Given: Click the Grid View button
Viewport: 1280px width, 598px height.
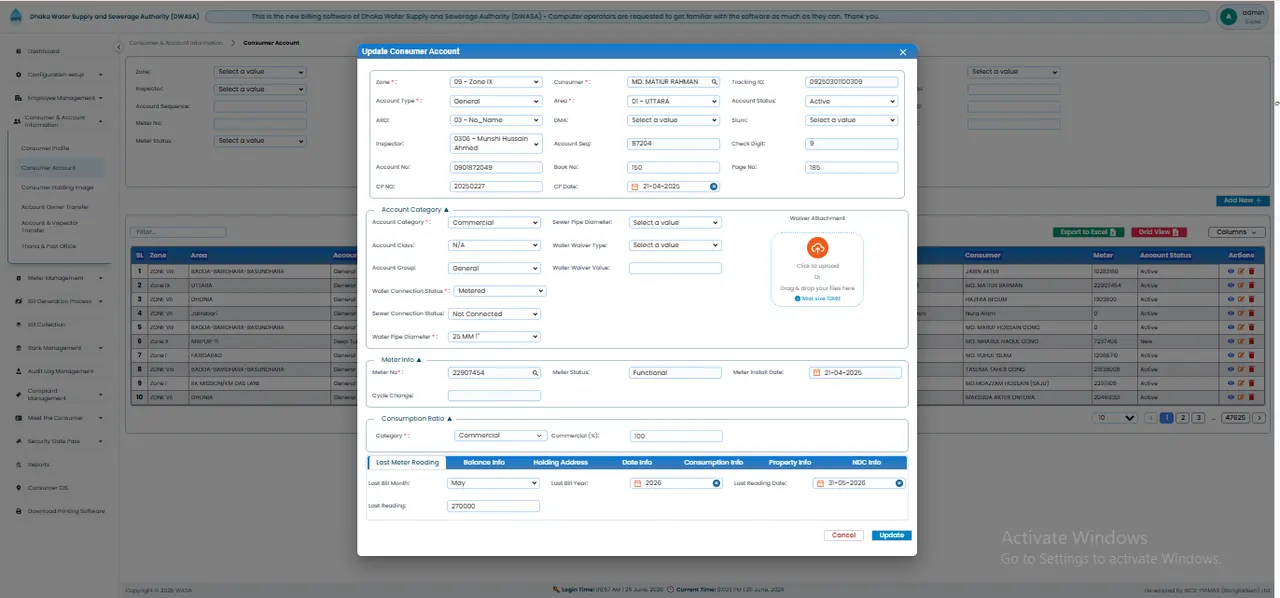Looking at the screenshot, I should click(1159, 232).
